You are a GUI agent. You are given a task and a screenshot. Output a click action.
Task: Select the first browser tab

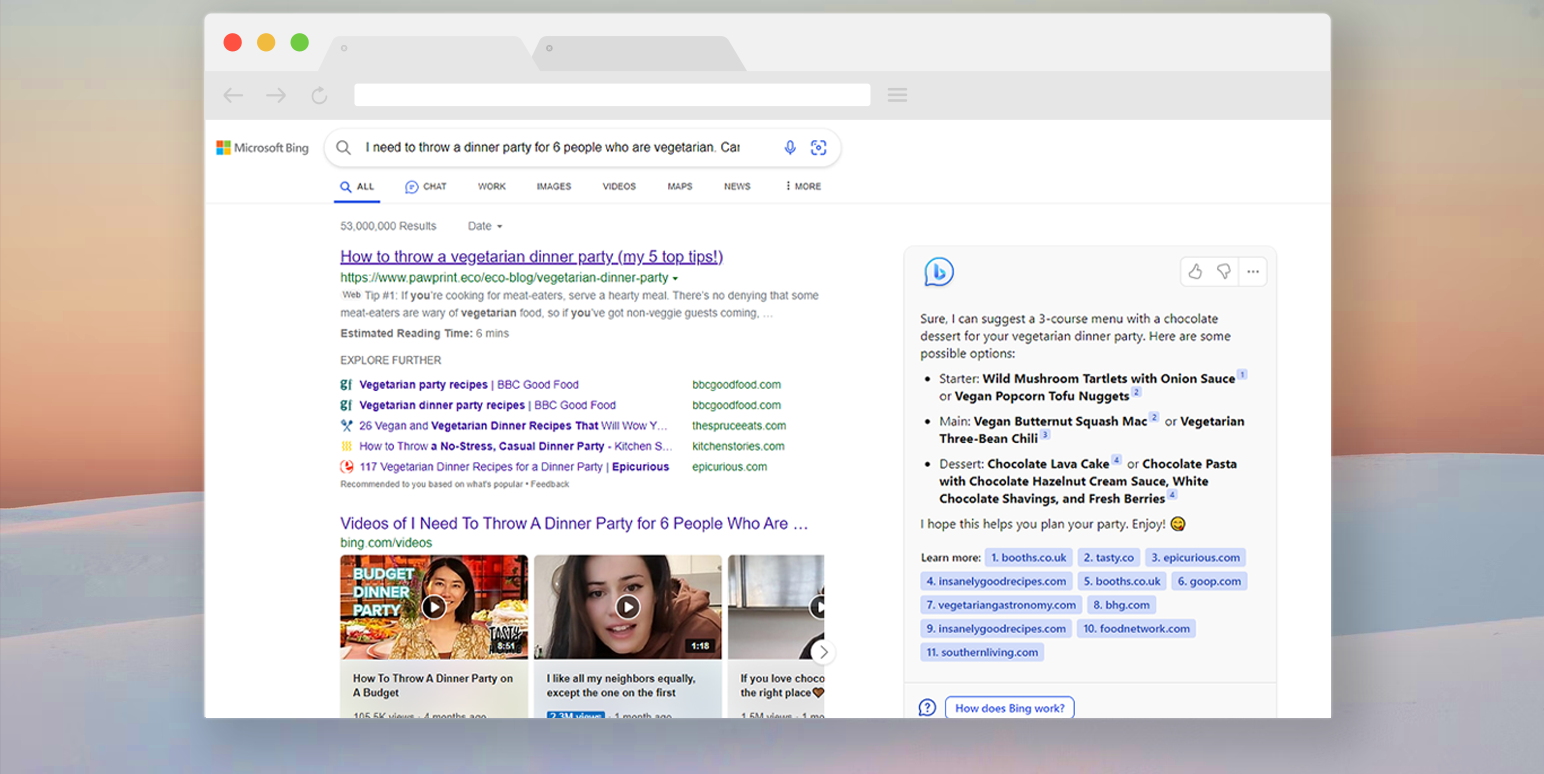click(x=427, y=53)
